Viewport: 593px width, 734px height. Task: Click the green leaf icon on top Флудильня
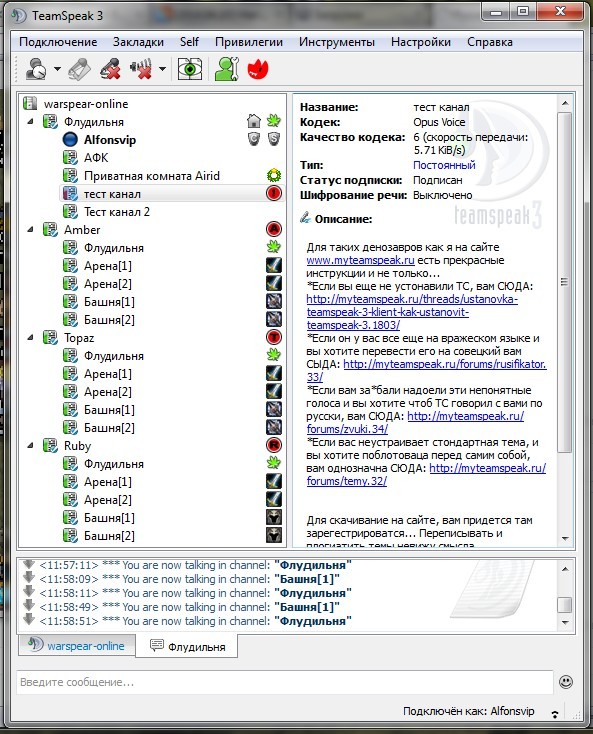(274, 121)
